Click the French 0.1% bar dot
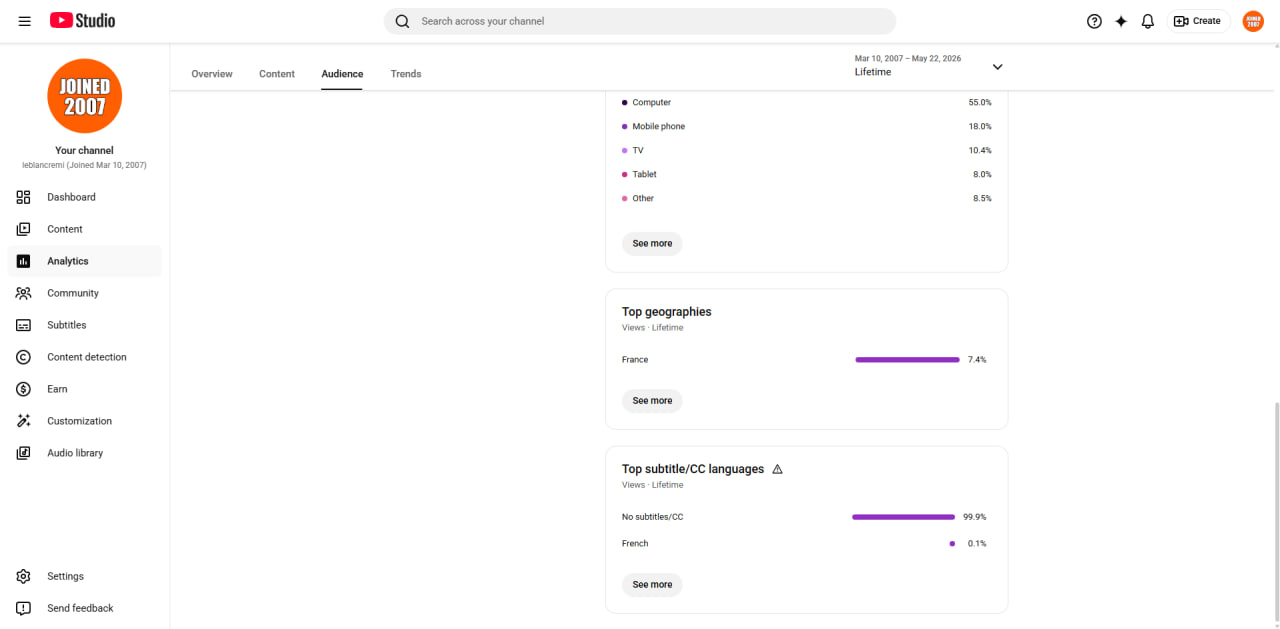Viewport: 1280px width, 629px height. 952,543
